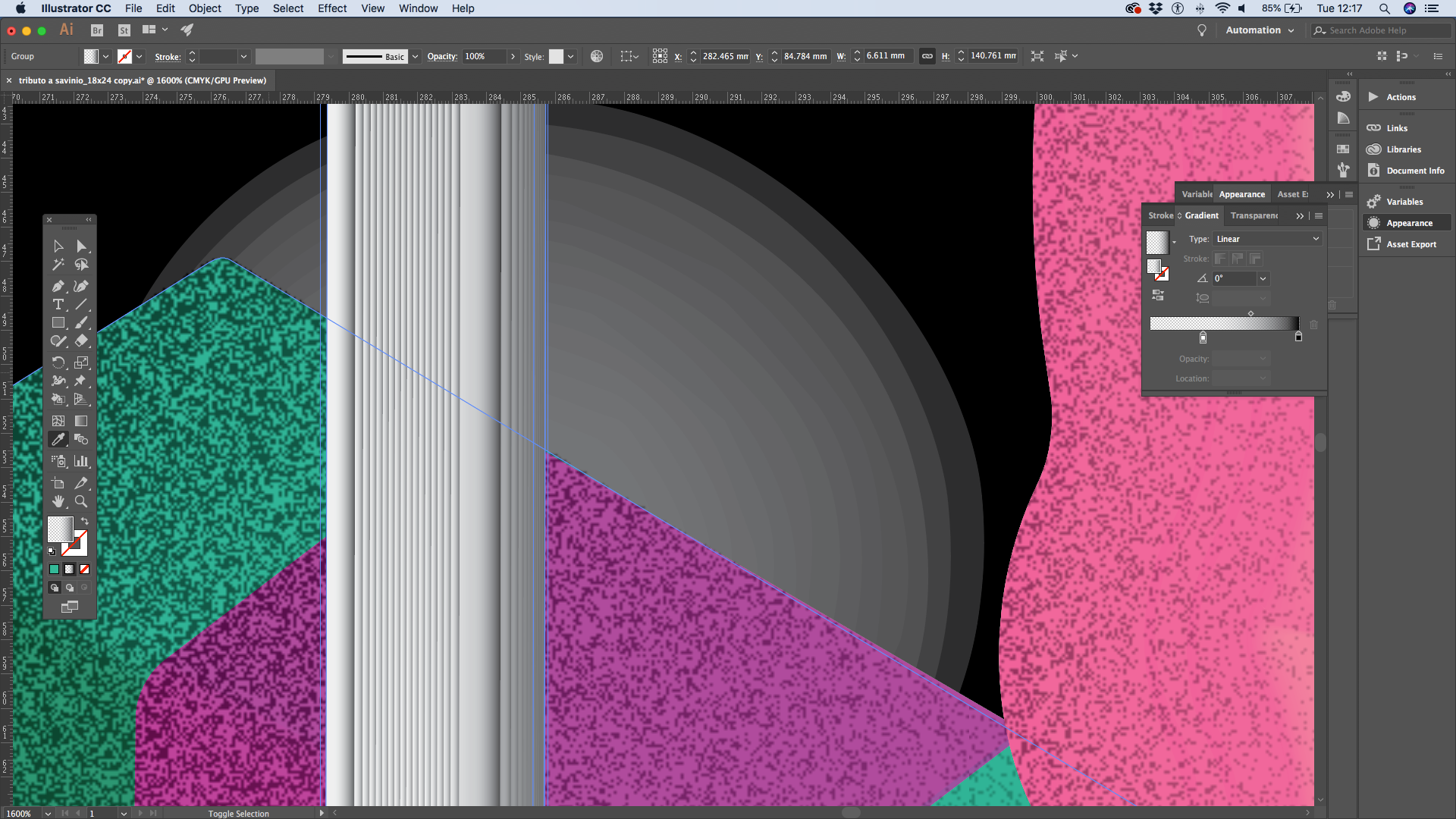1456x819 pixels.
Task: Select the Rotate tool
Action: (x=58, y=362)
